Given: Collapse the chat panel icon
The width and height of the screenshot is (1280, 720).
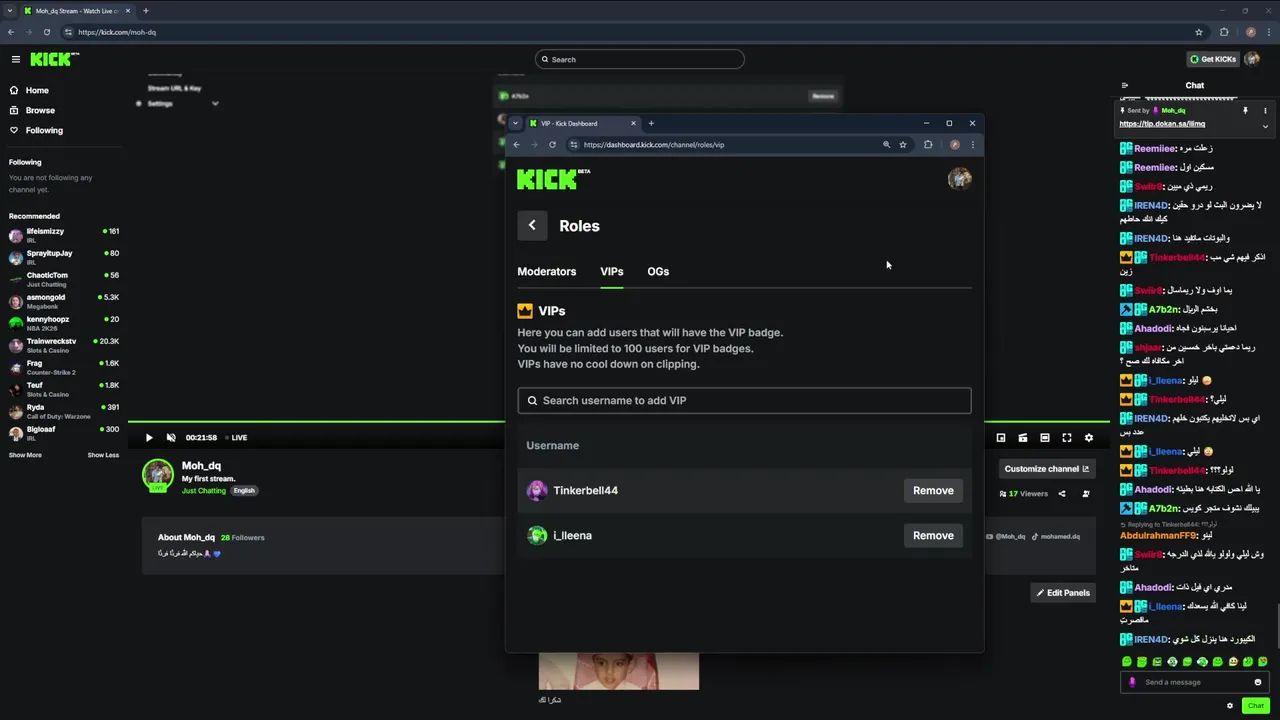Looking at the screenshot, I should point(1125,86).
